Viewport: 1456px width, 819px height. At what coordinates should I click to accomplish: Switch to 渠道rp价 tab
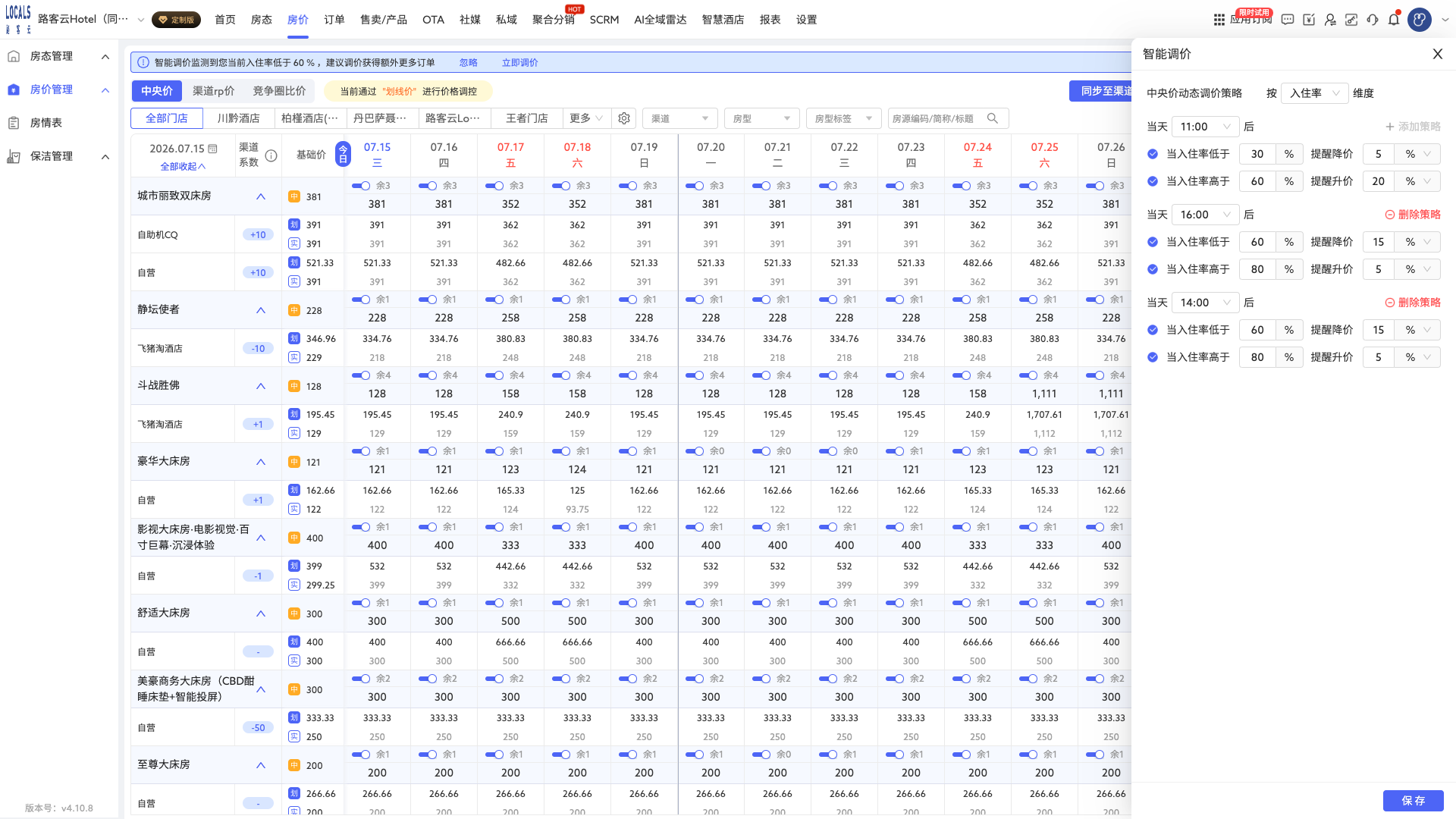[213, 91]
